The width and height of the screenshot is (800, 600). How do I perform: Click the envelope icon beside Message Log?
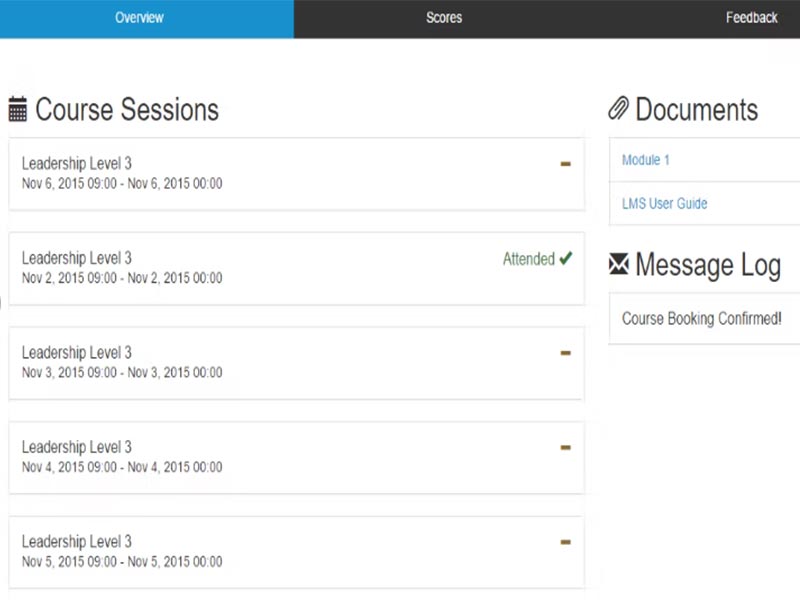(619, 263)
